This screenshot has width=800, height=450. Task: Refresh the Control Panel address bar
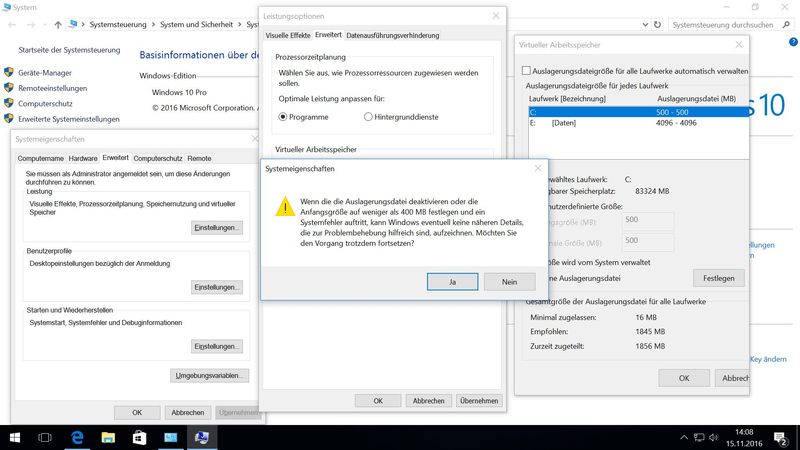point(658,24)
